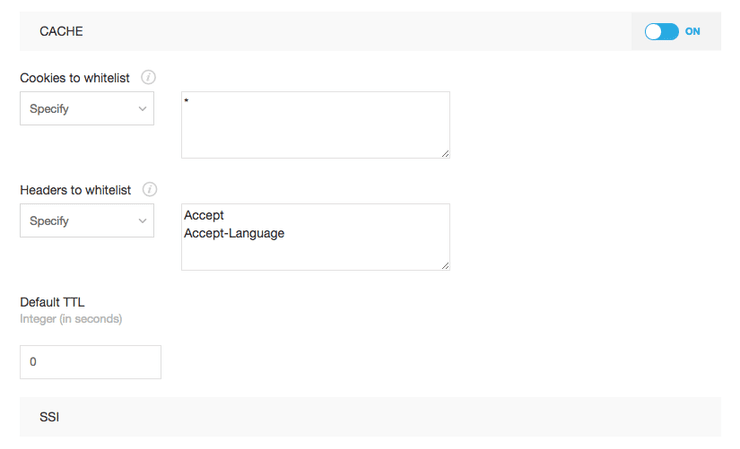740x449 pixels.
Task: Click the Cookies to whitelist info icon
Action: (148, 77)
